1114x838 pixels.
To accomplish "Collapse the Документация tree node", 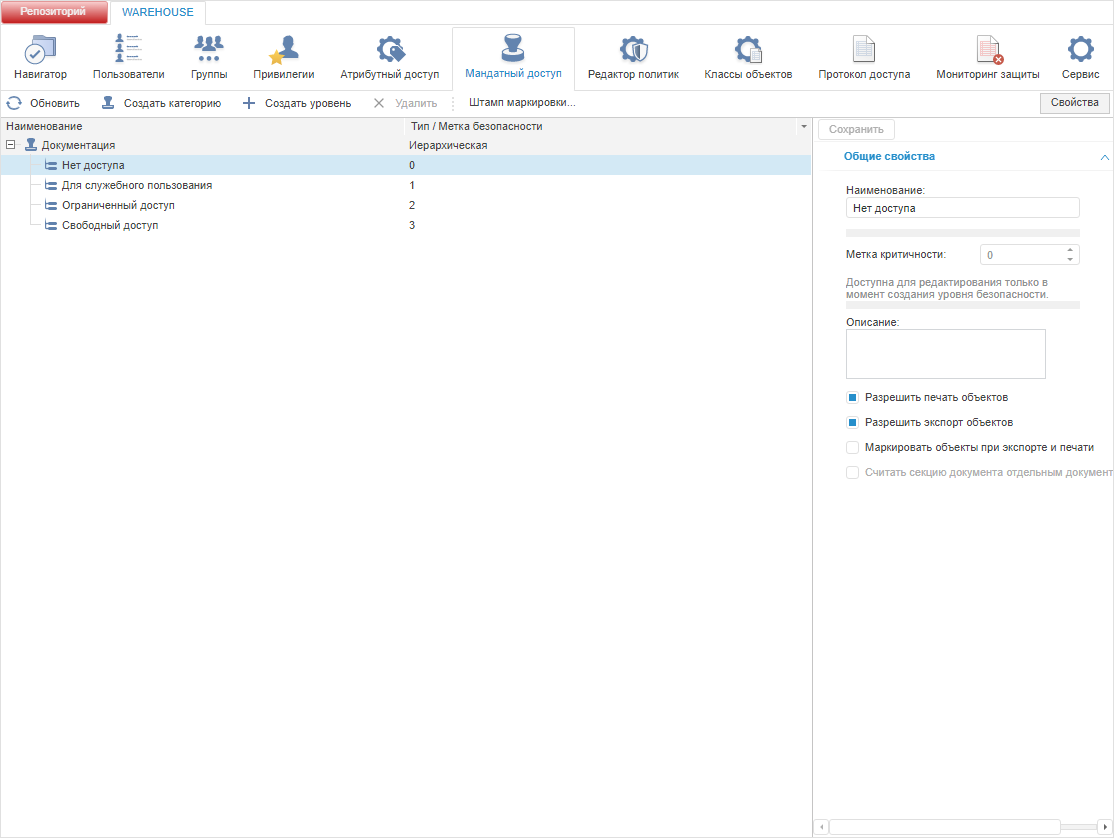I will click(x=11, y=145).
